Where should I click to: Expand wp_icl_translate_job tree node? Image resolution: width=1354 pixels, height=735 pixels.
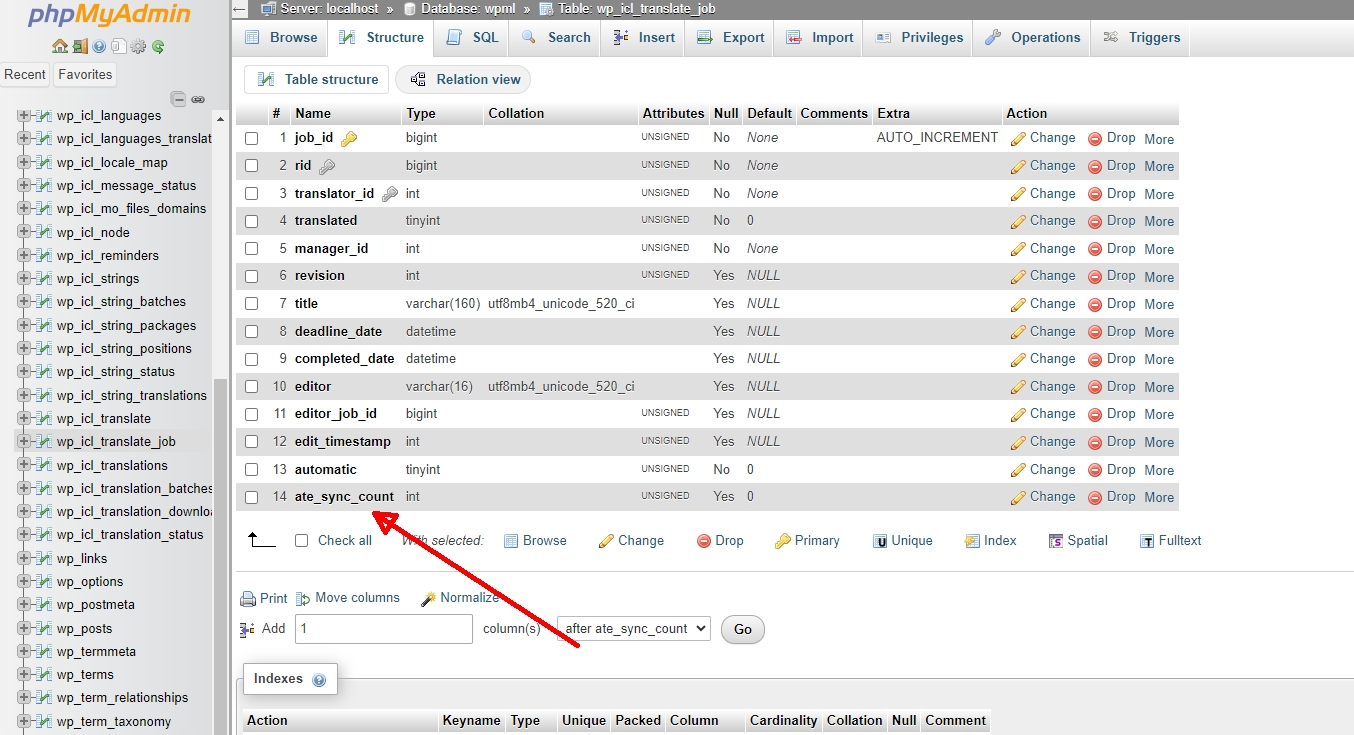[24, 442]
